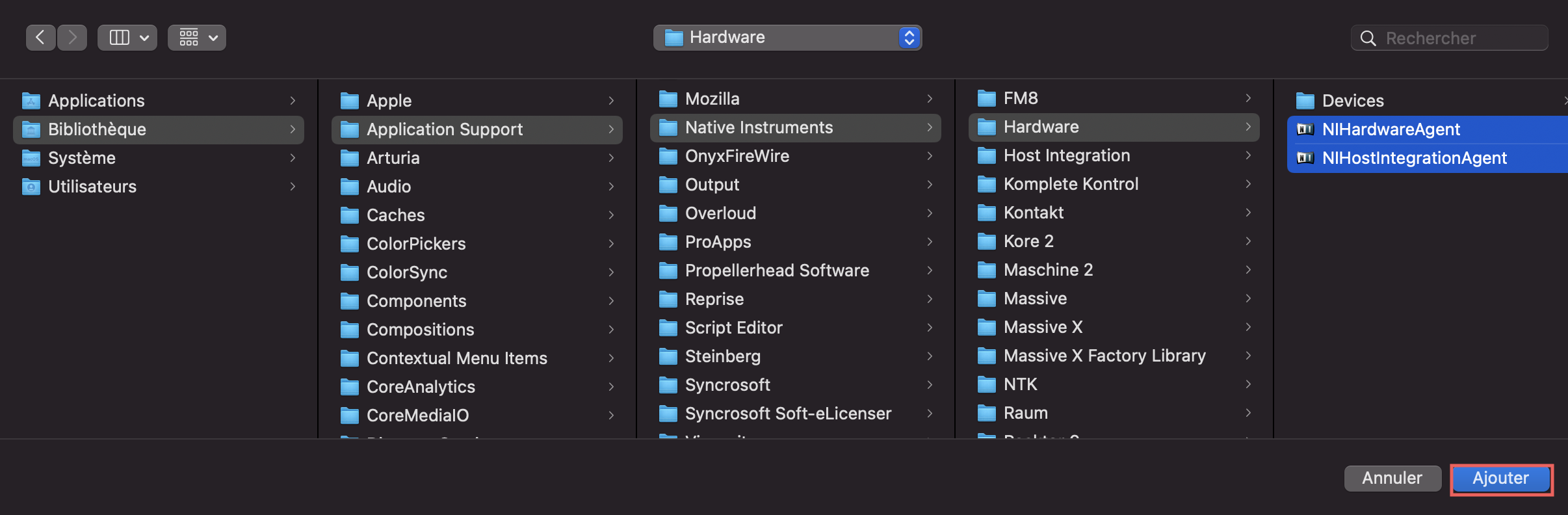
Task: Select the Syncrosoft Soft-eLicenser folder name
Action: (x=789, y=414)
